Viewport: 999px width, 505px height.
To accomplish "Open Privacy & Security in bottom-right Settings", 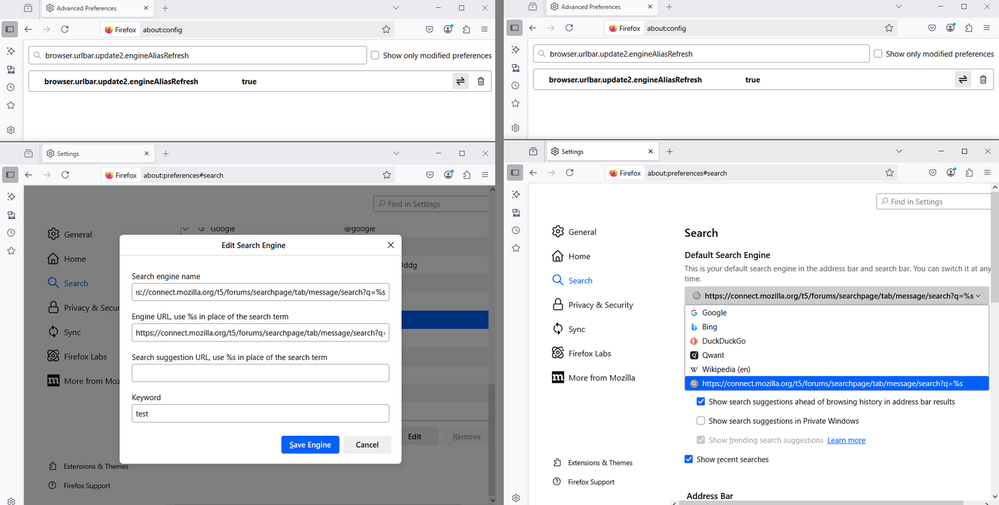I will (593, 304).
